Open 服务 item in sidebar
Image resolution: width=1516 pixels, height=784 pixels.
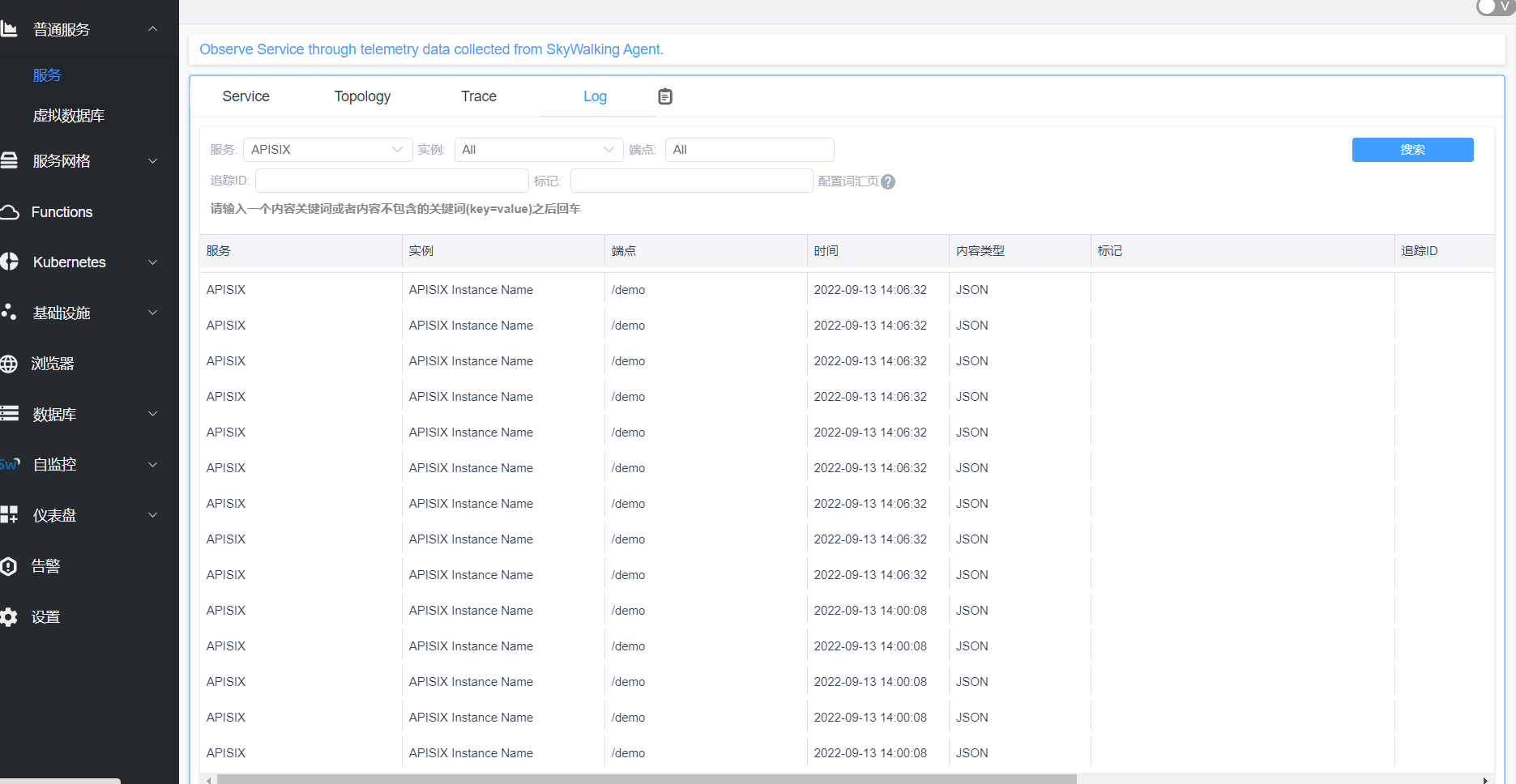click(47, 75)
